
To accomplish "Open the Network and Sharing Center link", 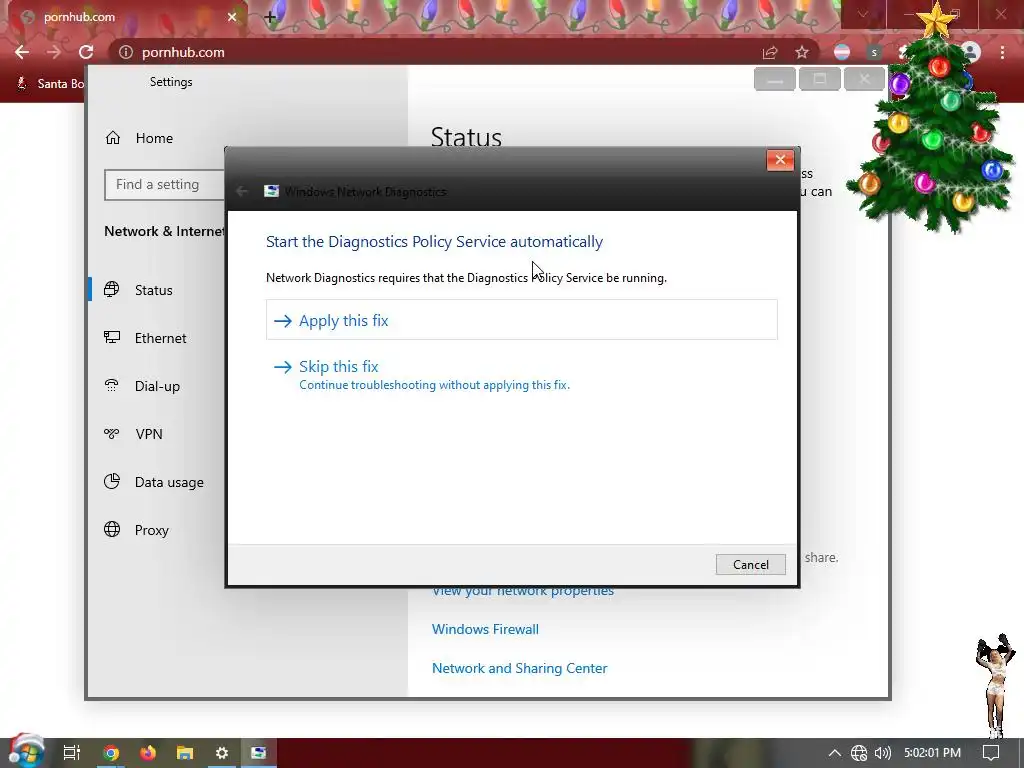I will (520, 668).
